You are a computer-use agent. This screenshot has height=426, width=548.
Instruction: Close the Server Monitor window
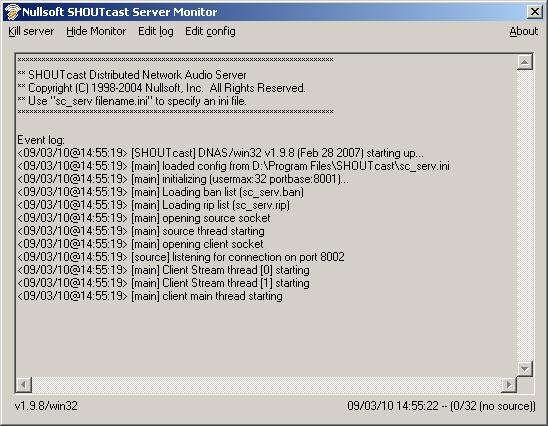[535, 12]
